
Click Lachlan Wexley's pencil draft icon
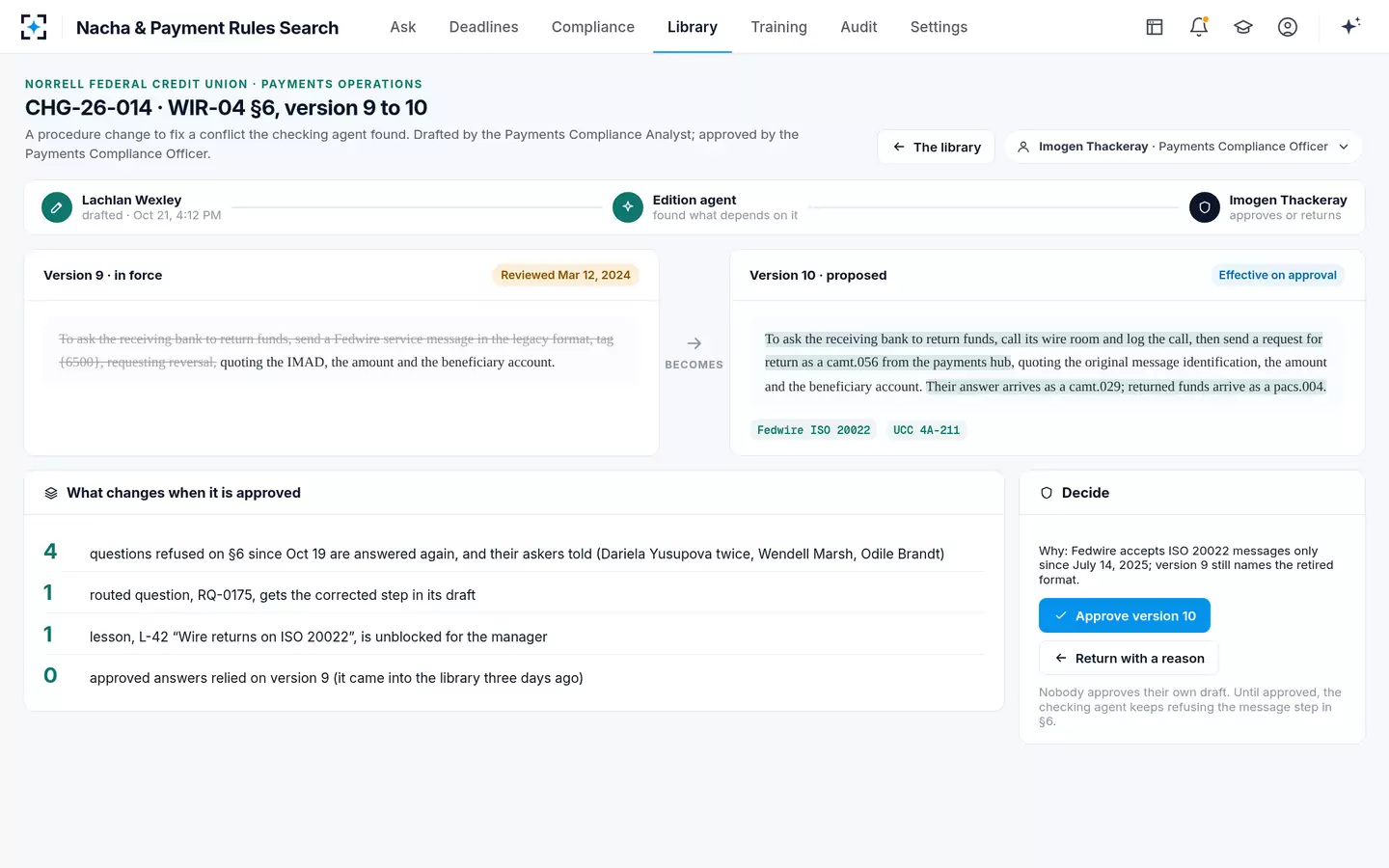[57, 207]
